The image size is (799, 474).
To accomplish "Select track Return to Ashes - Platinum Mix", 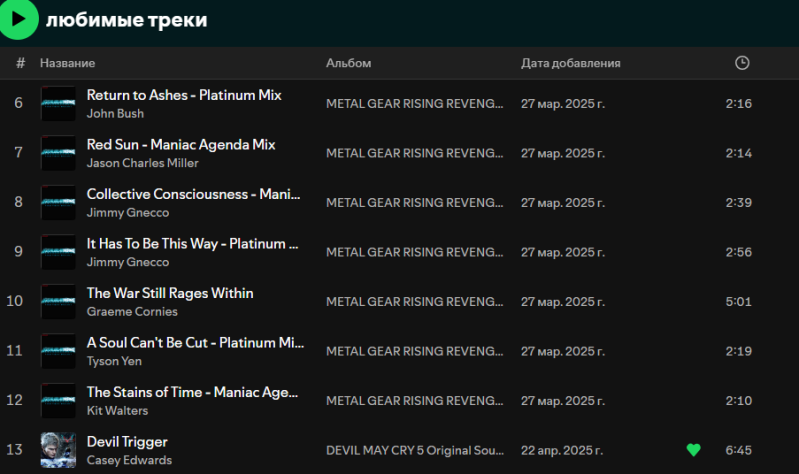I will click(184, 95).
